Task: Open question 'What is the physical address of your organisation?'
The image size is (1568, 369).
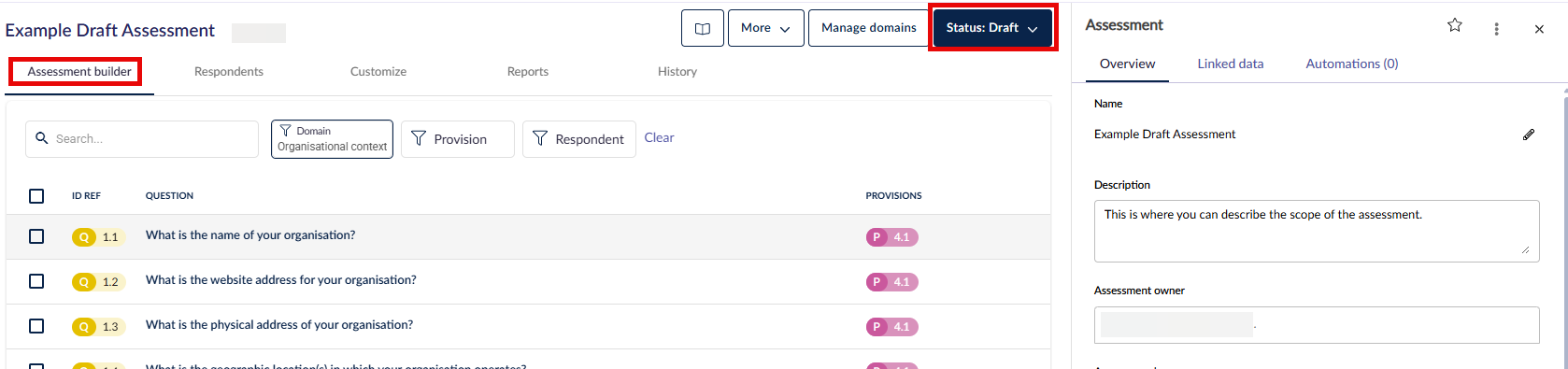Action: tap(279, 325)
